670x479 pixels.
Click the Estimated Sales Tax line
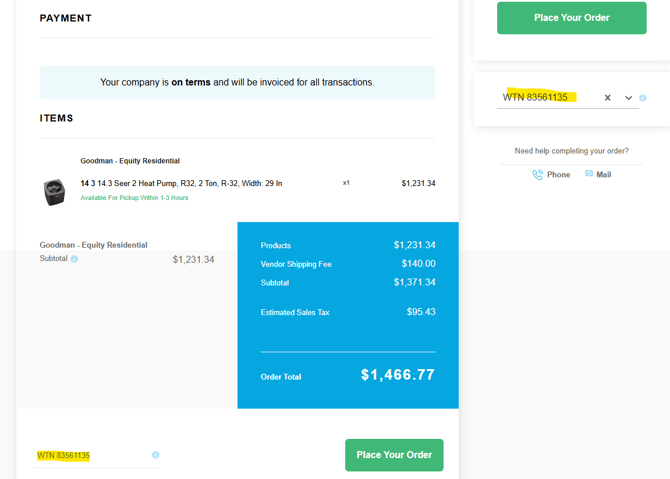[295, 313]
